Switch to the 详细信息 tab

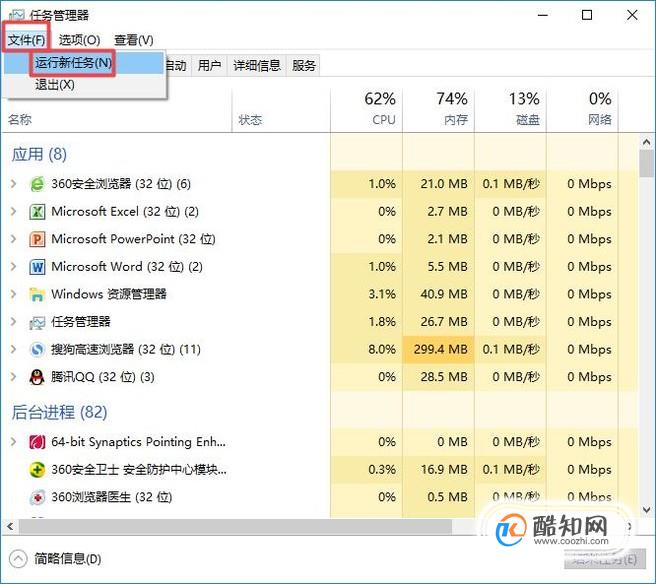256,66
